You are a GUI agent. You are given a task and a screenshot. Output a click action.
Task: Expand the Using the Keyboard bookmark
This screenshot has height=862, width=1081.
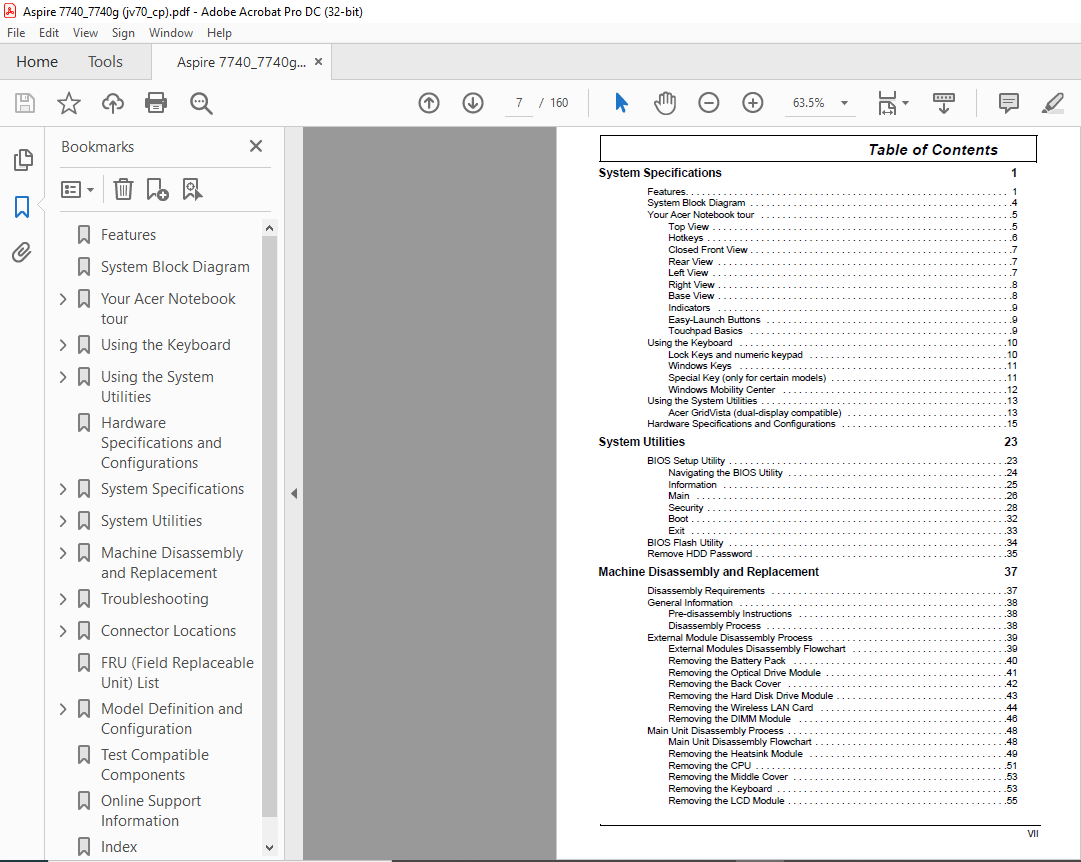click(63, 345)
